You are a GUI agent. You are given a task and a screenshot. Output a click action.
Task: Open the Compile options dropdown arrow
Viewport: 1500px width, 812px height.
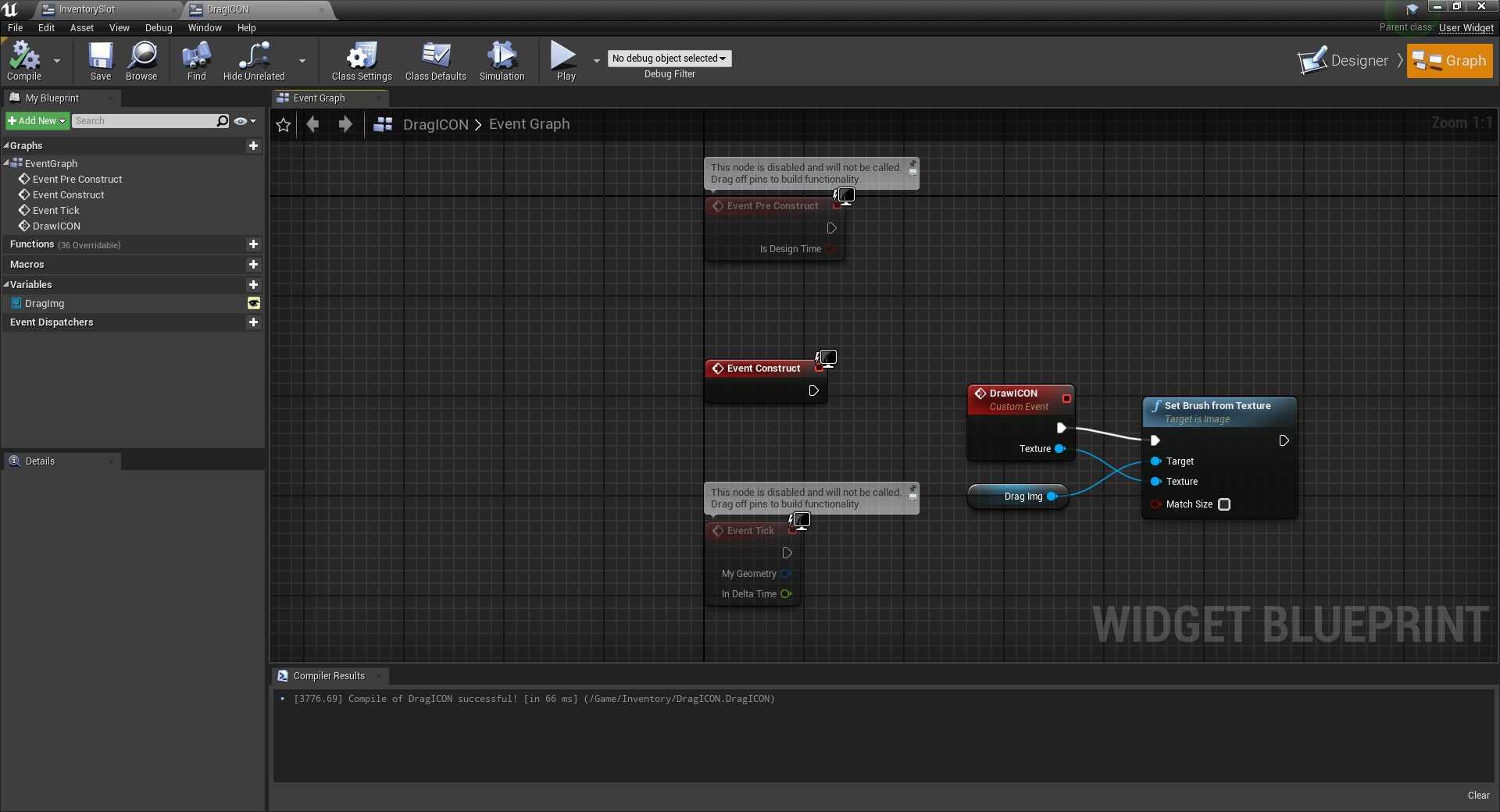(57, 61)
